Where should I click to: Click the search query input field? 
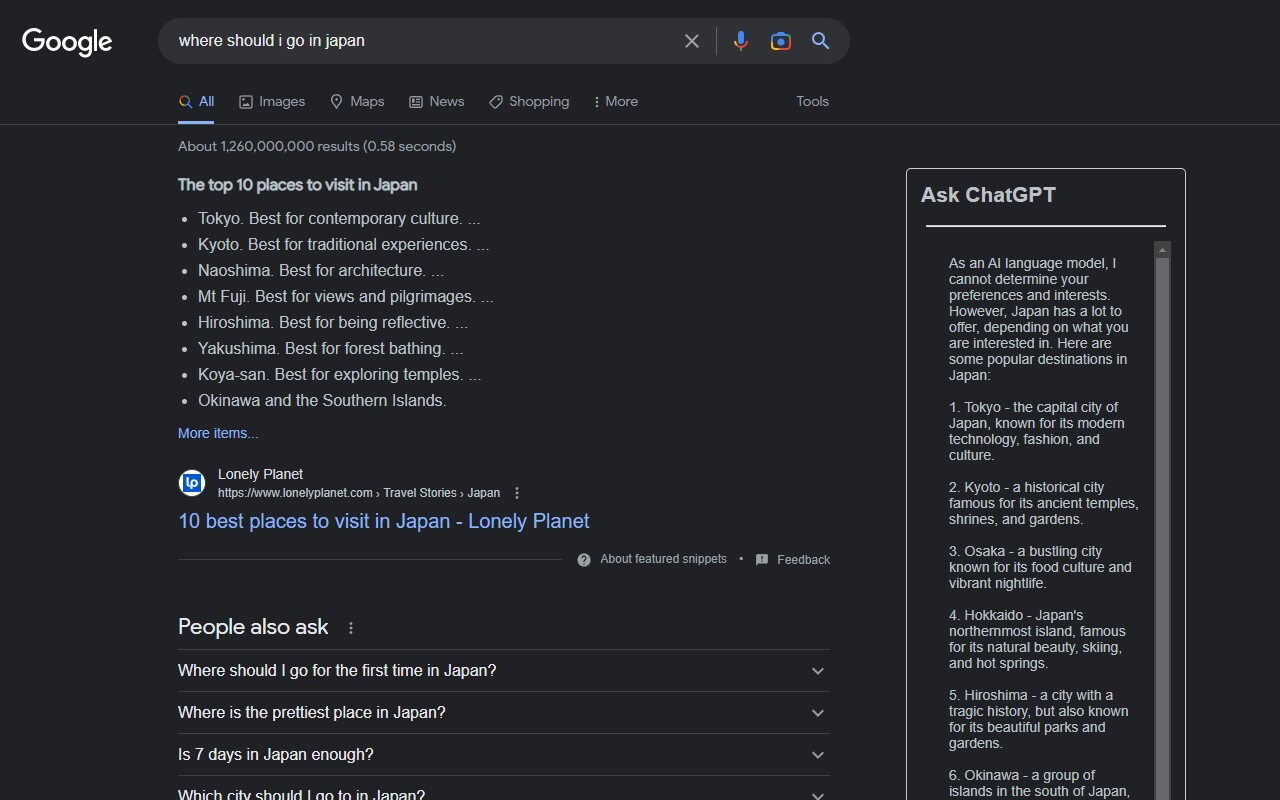(x=425, y=41)
